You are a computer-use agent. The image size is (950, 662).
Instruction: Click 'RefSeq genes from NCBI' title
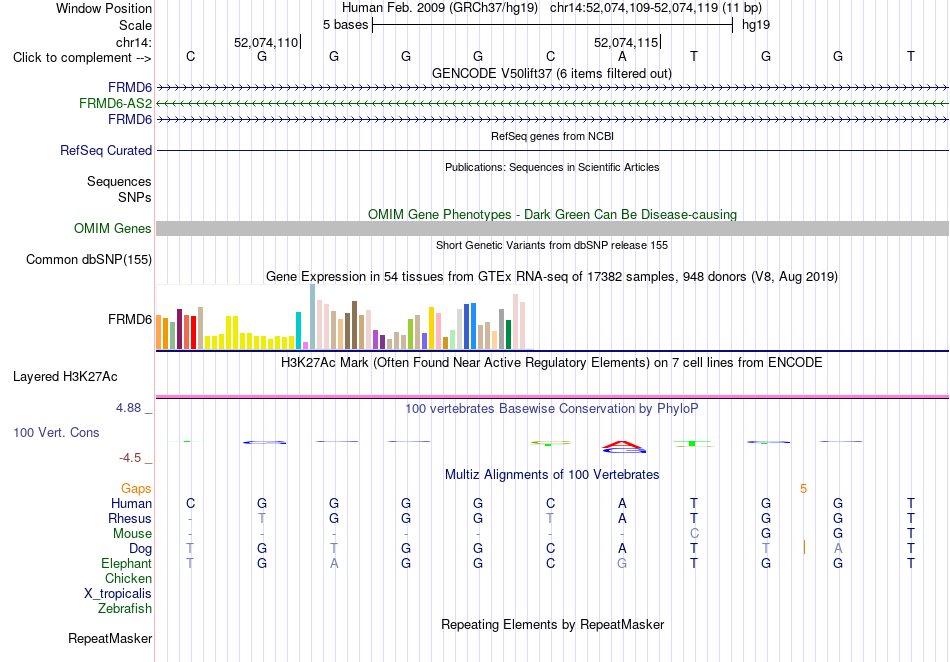click(x=553, y=136)
